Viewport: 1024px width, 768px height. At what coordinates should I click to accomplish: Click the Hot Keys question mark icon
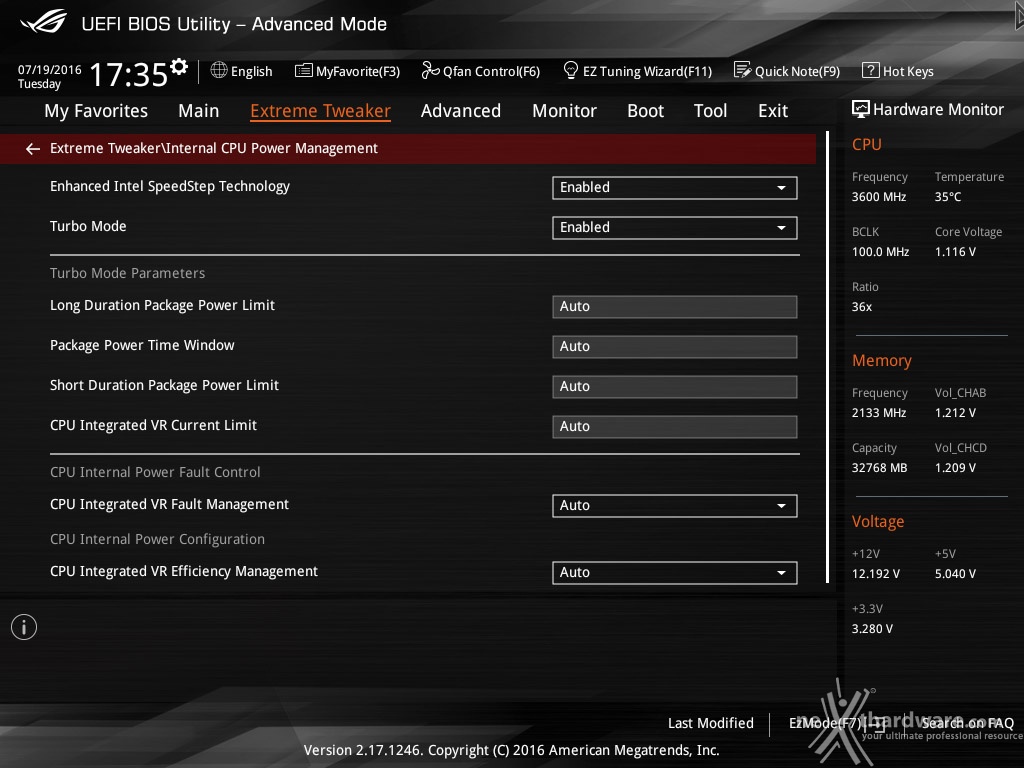pyautogui.click(x=871, y=70)
